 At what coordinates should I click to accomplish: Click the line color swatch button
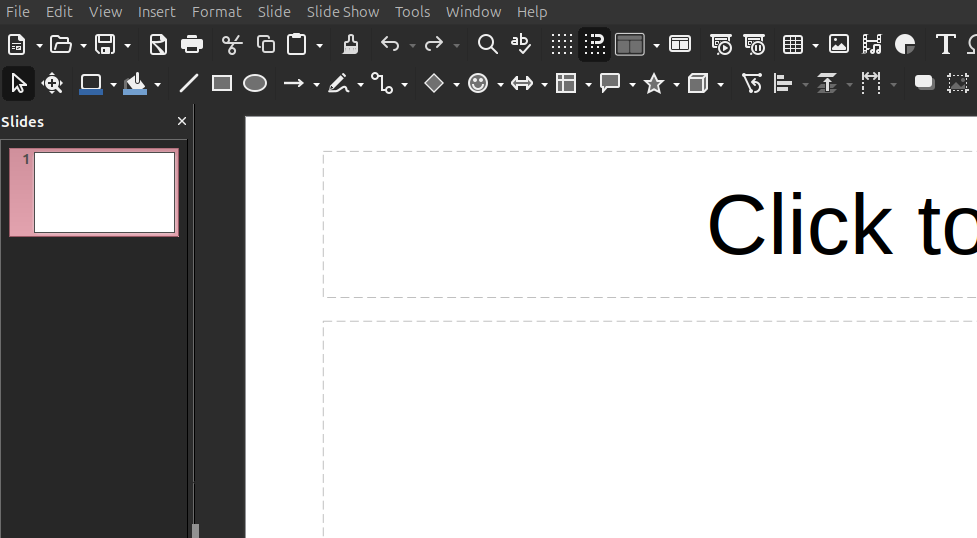coord(91,84)
